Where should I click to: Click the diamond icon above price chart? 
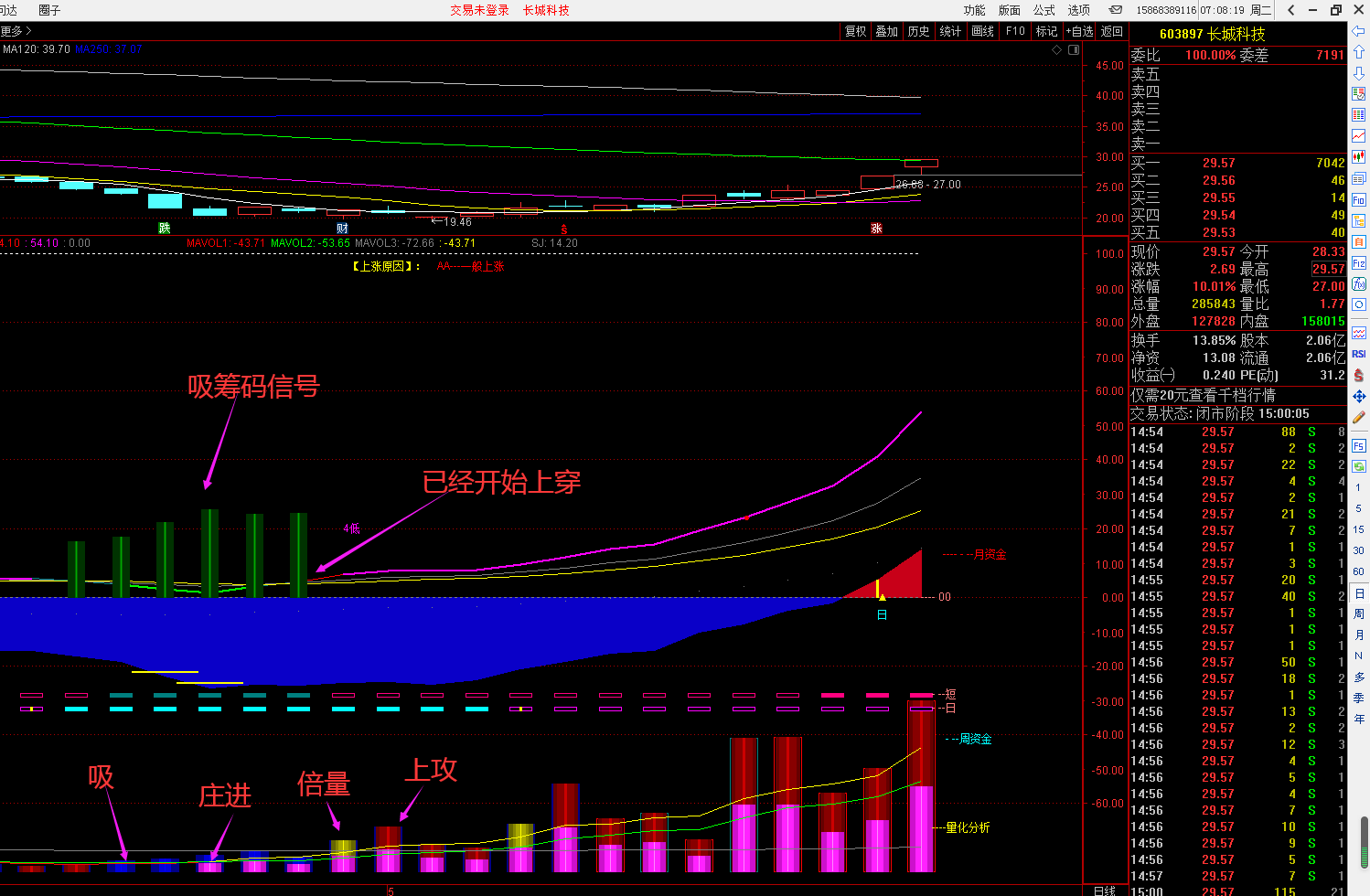point(1057,49)
